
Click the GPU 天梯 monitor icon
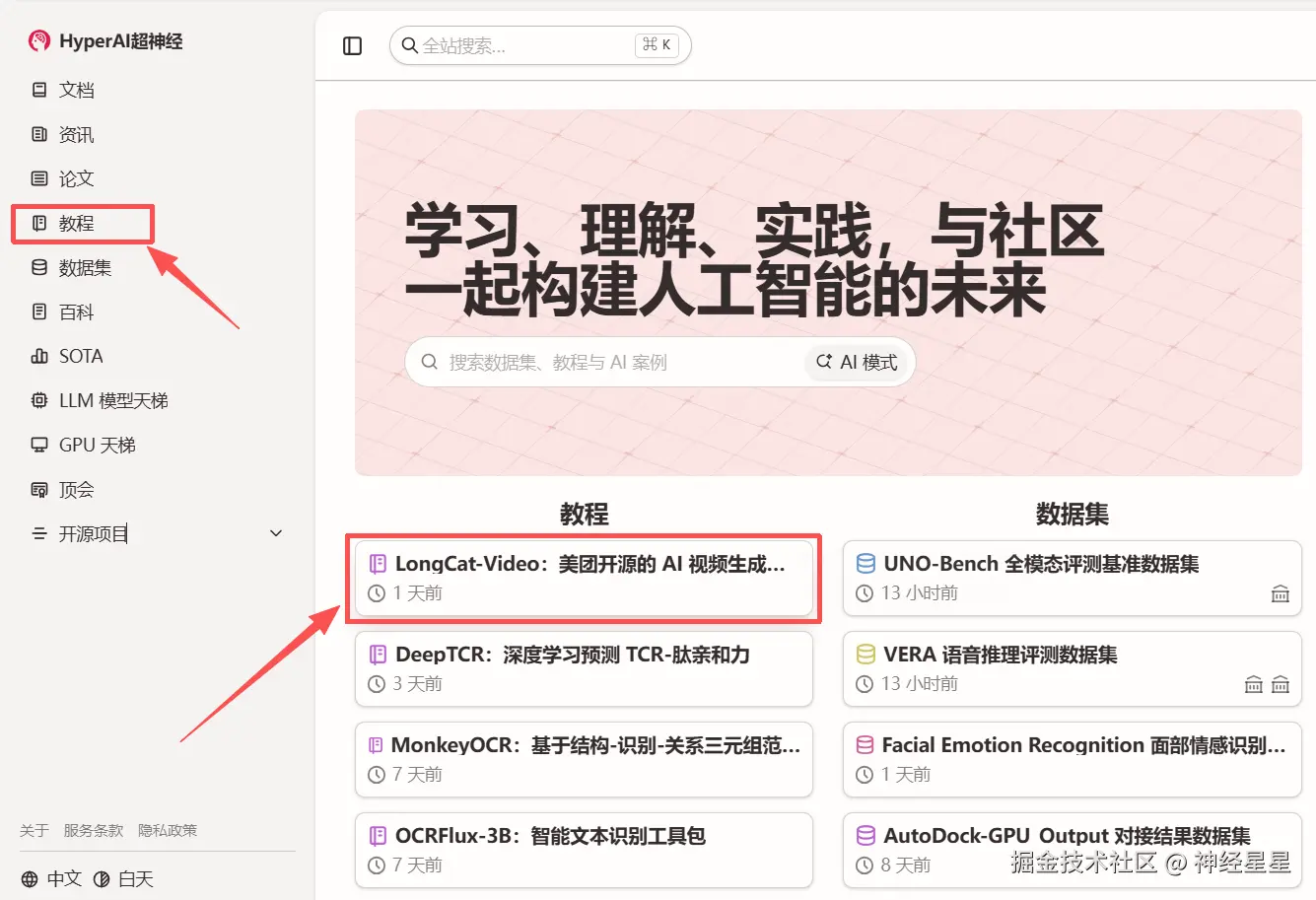[x=39, y=445]
